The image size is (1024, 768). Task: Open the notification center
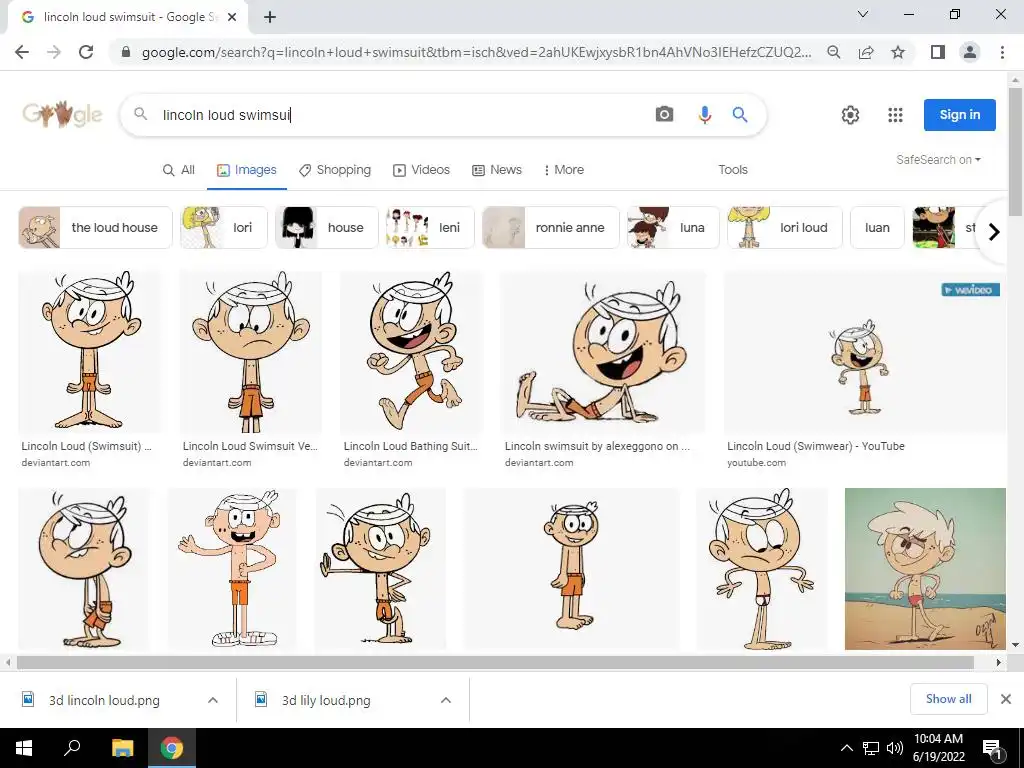click(x=992, y=748)
